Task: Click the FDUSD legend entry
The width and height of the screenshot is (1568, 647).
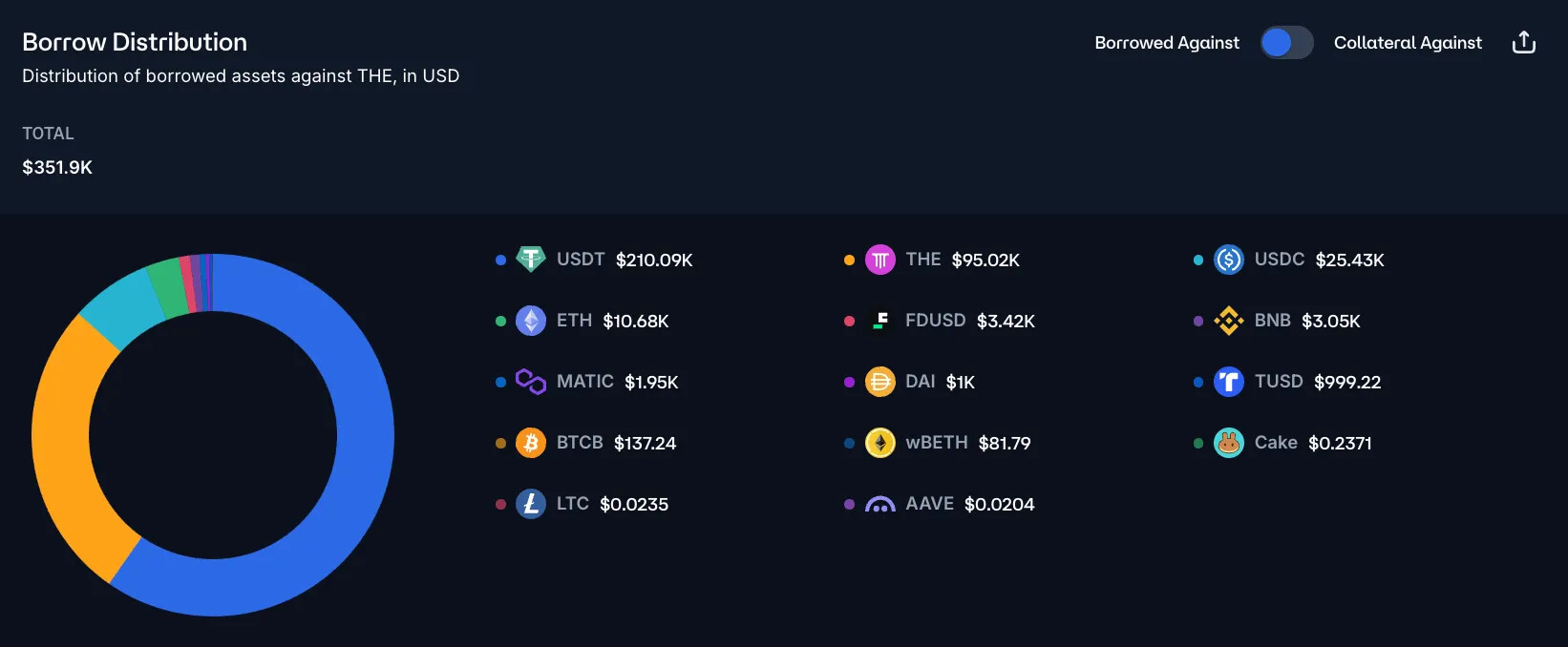Action: pyautogui.click(x=940, y=321)
